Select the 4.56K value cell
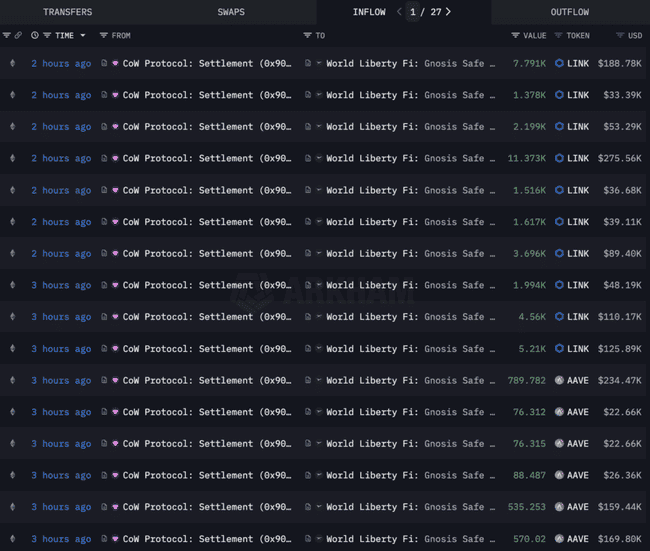The width and height of the screenshot is (650, 551). click(532, 317)
